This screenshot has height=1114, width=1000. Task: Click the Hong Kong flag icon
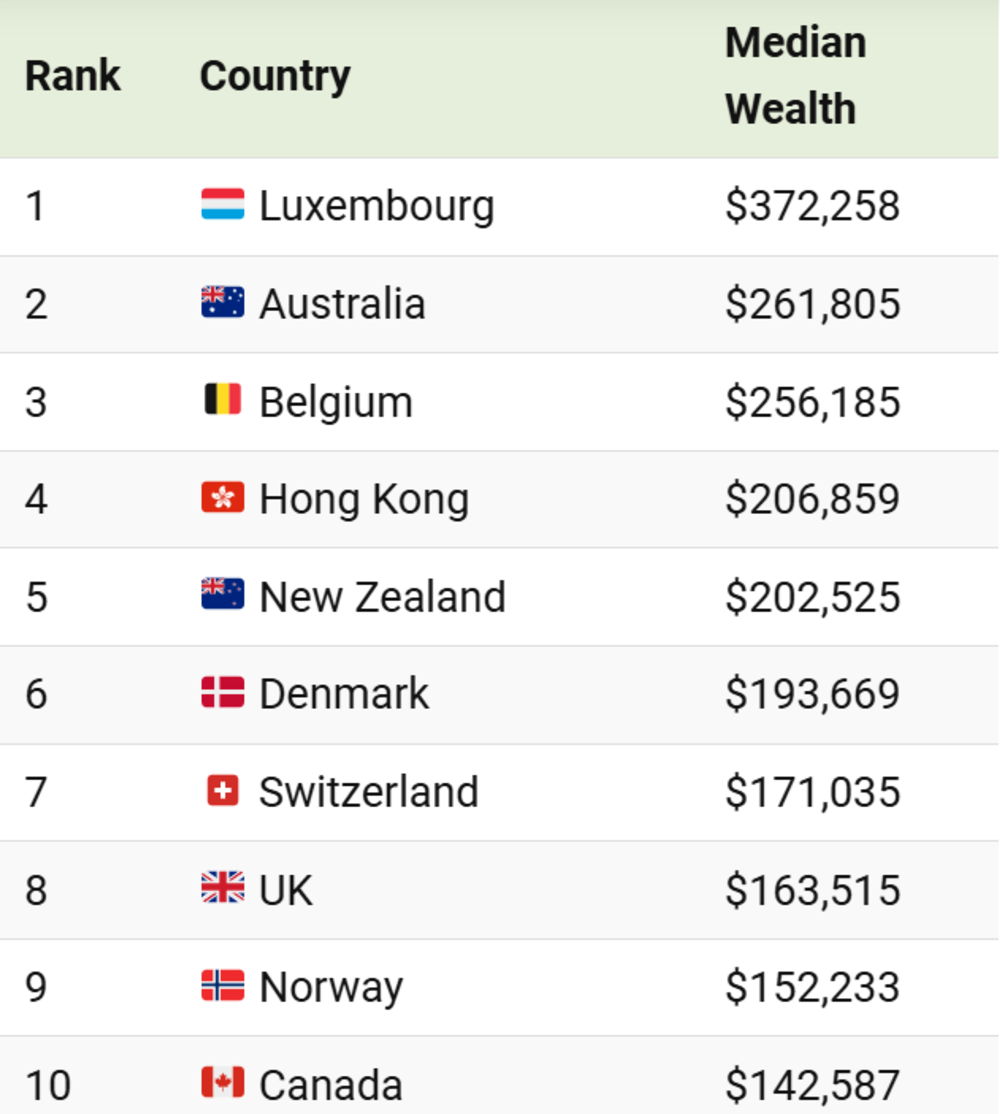(x=222, y=497)
